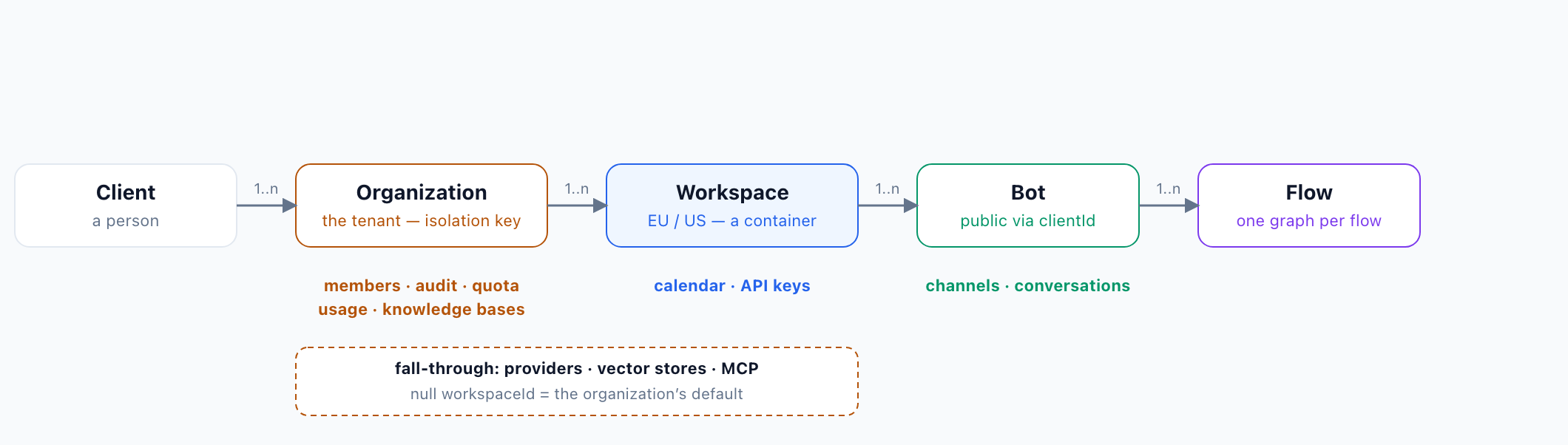
Task: Click the Workspace node box
Action: tap(732, 205)
